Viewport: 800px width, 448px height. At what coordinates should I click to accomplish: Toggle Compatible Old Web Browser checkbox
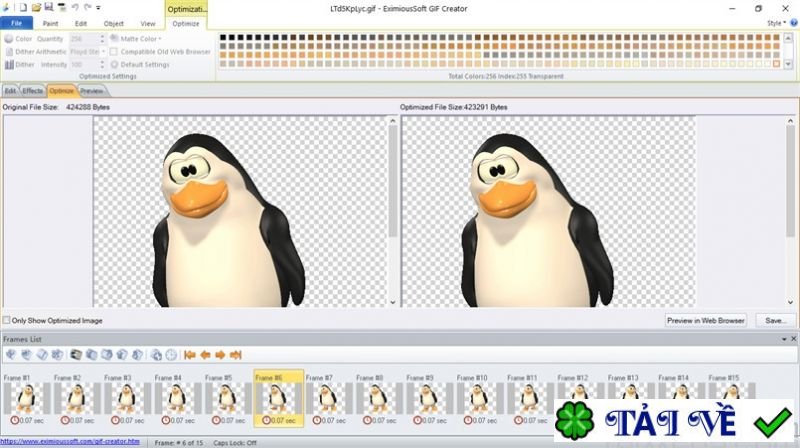(114, 52)
